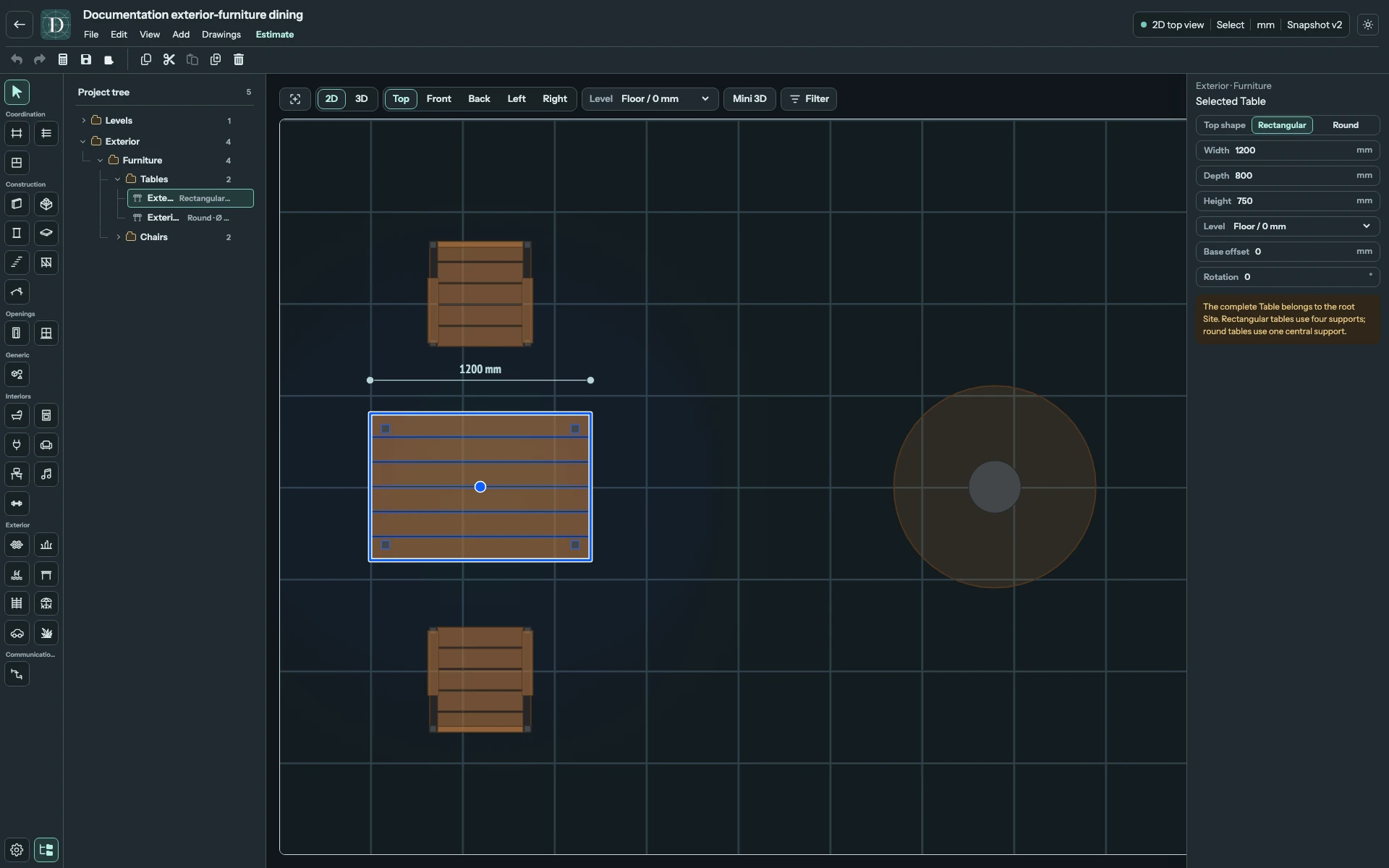Select the exterior table furniture tool
The image size is (1389, 868).
click(x=46, y=574)
